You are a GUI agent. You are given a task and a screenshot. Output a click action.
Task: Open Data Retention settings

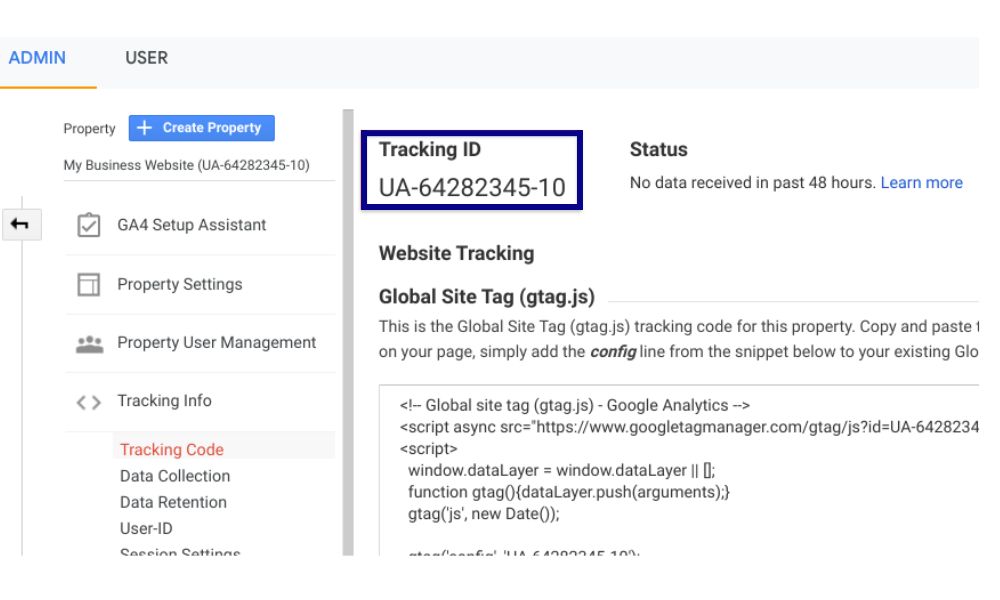point(173,502)
